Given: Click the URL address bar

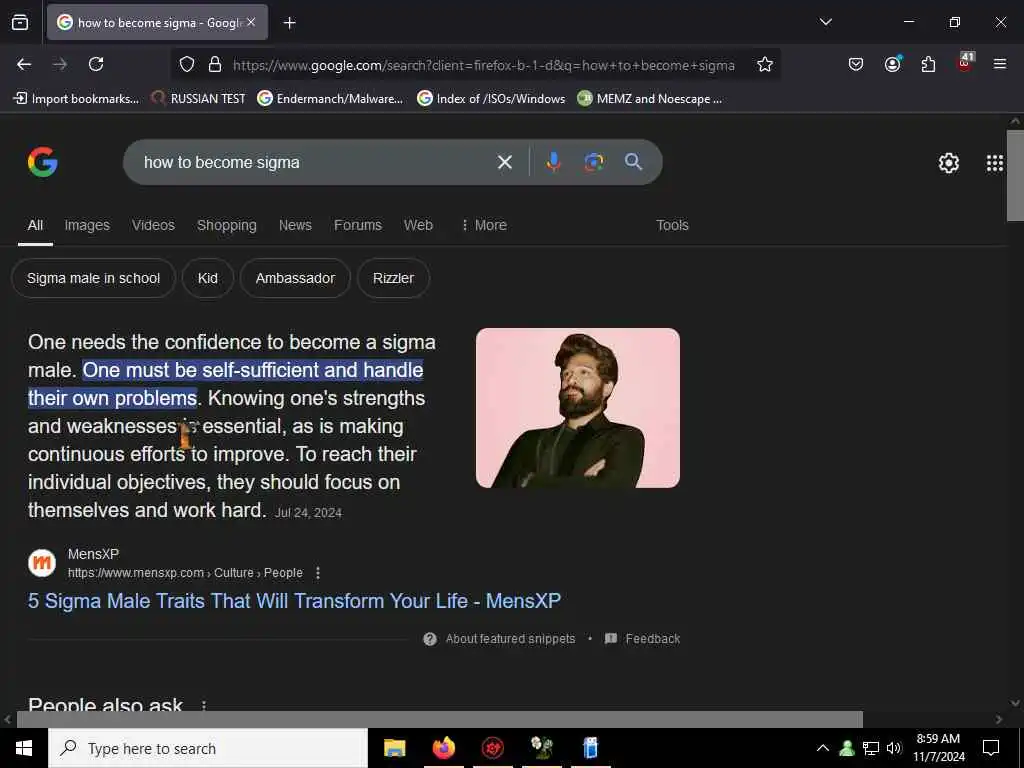Looking at the screenshot, I should pos(483,65).
